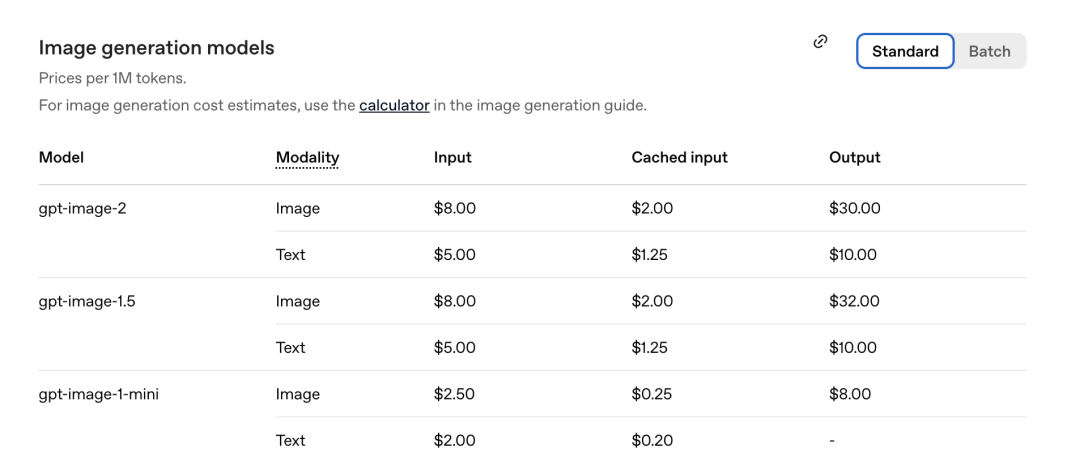Click the Image generation models heading
The height and width of the screenshot is (469, 1080).
point(156,48)
